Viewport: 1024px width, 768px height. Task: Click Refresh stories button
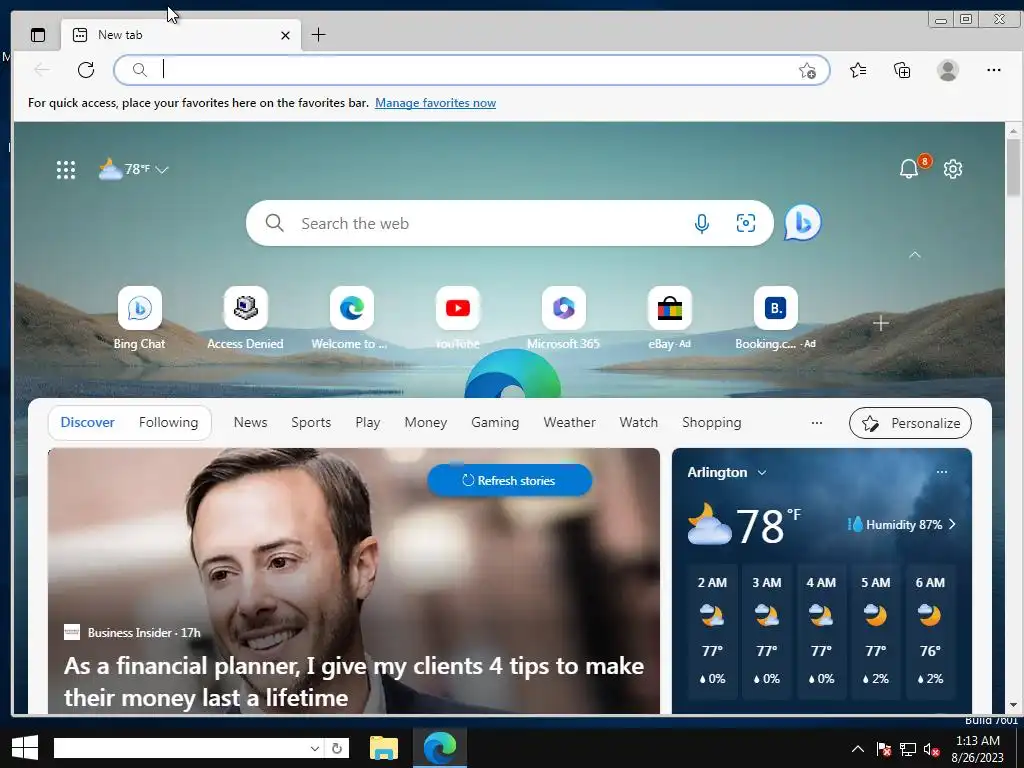pos(509,481)
